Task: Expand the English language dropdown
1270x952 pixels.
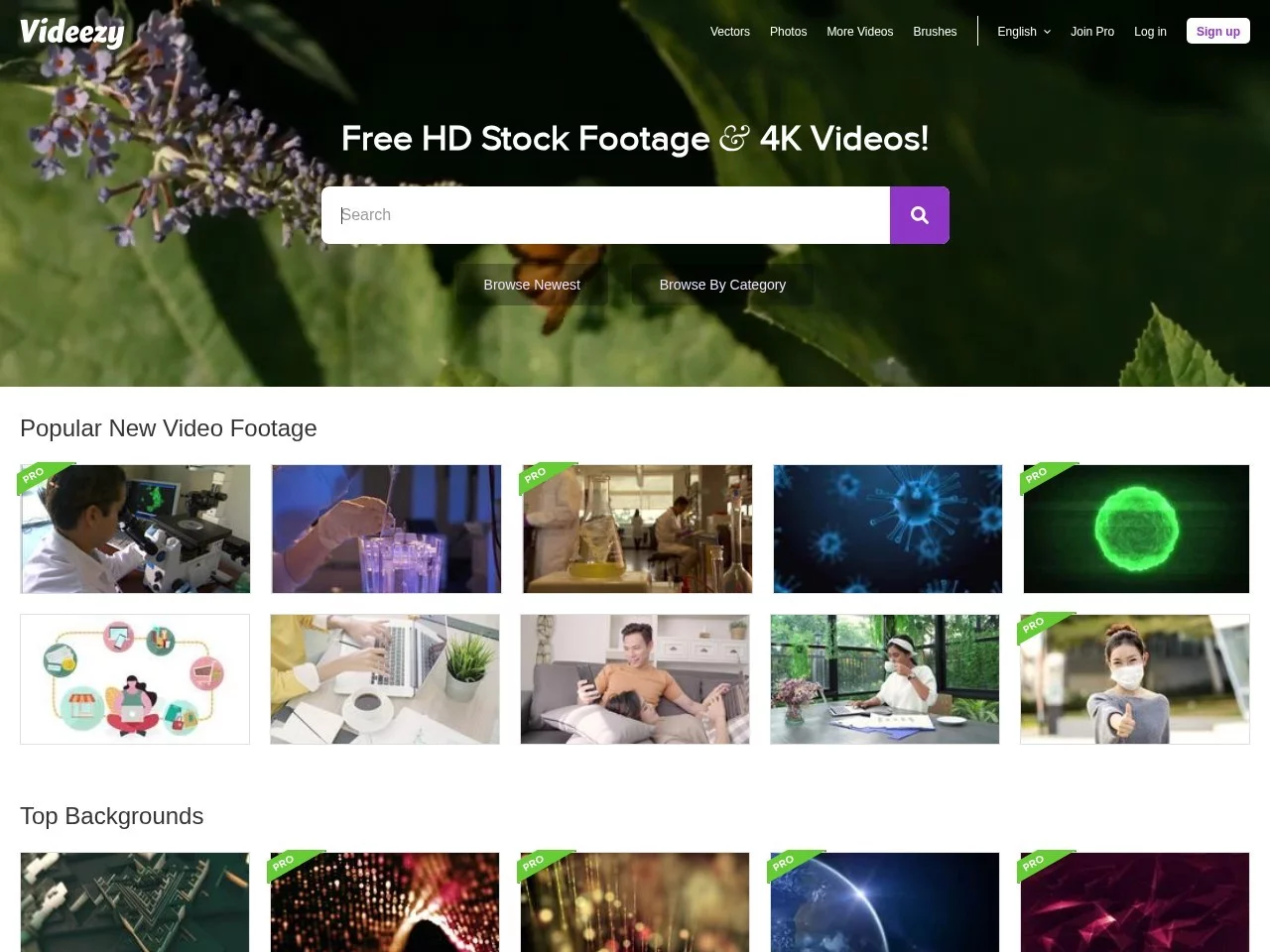Action: click(x=1023, y=32)
